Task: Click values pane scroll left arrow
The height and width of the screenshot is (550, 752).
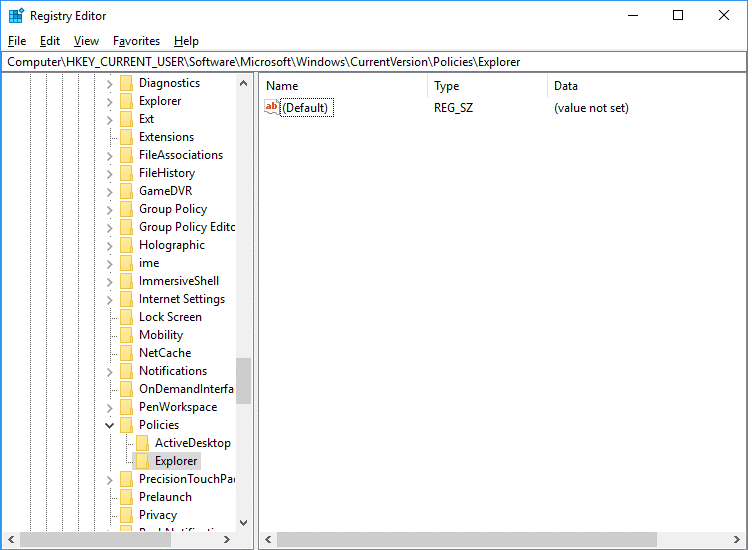Action: 268,539
